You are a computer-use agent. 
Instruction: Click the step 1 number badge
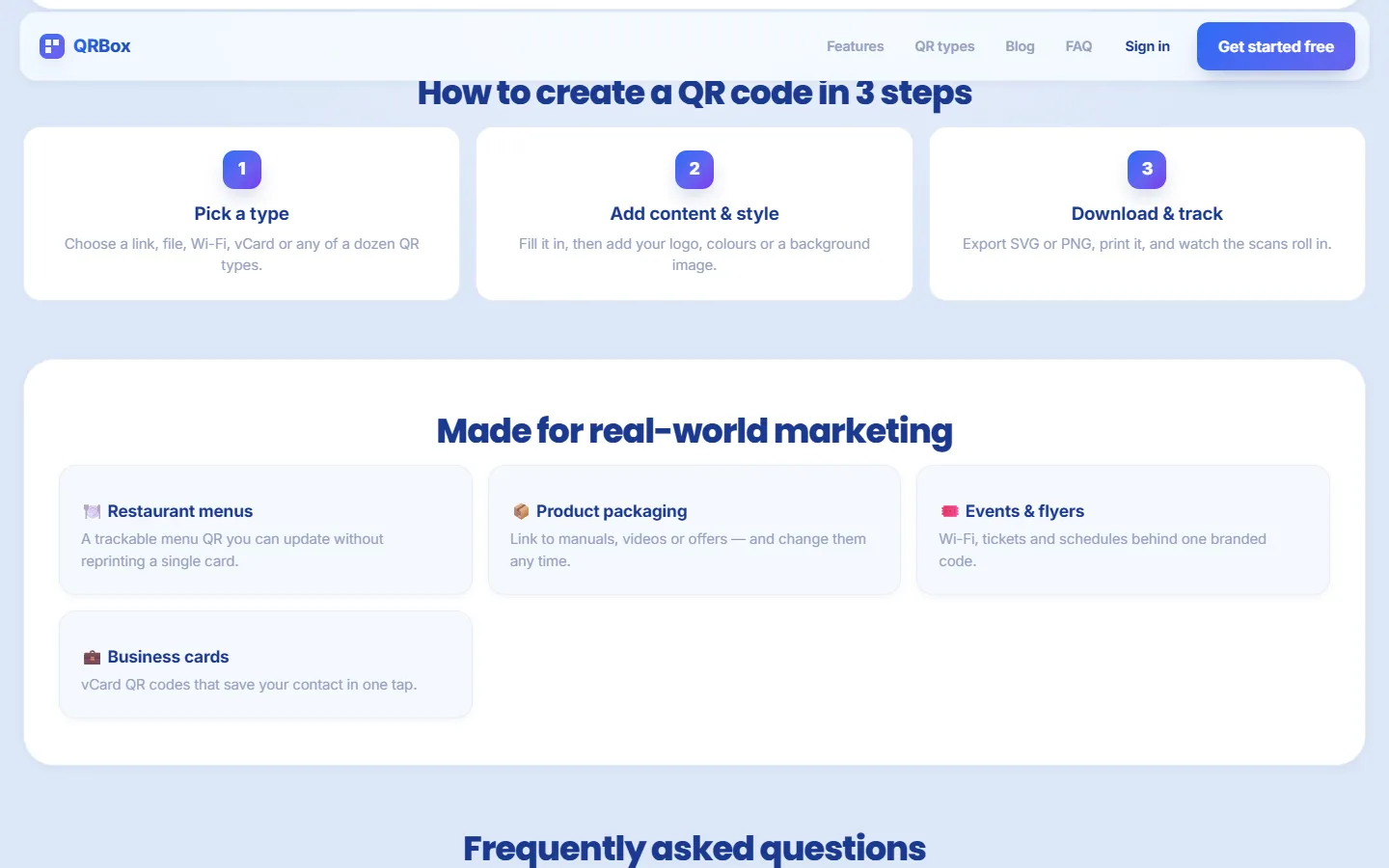coord(242,170)
